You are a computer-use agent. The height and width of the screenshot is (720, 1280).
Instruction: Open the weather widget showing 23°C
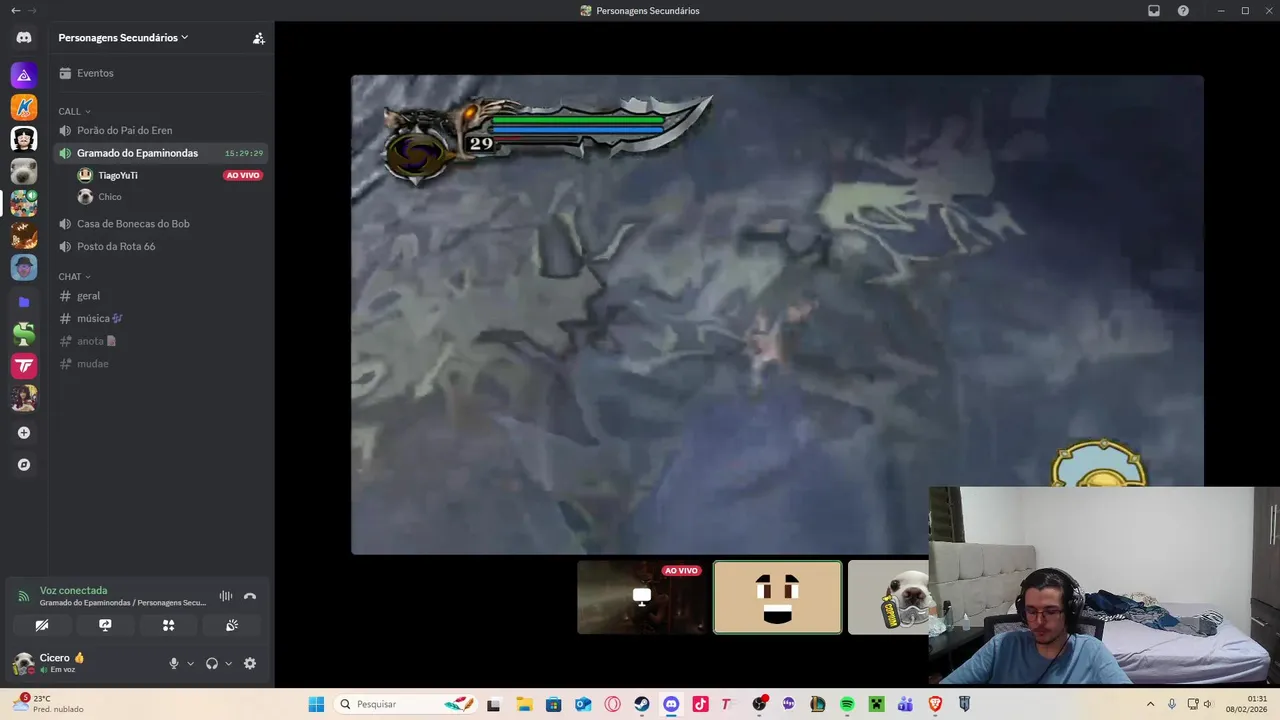pos(48,704)
